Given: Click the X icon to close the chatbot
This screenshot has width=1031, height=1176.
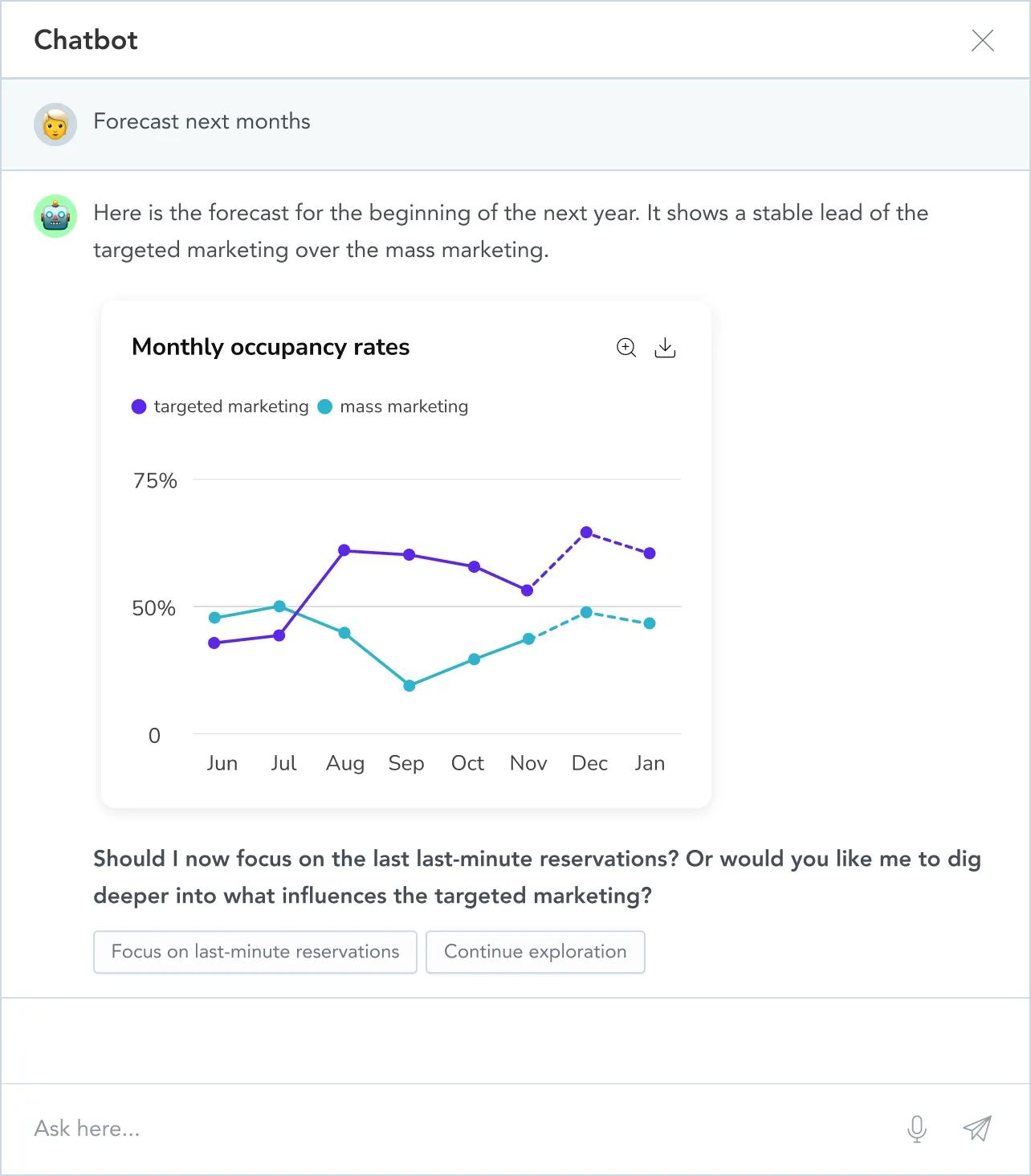Looking at the screenshot, I should (x=982, y=41).
